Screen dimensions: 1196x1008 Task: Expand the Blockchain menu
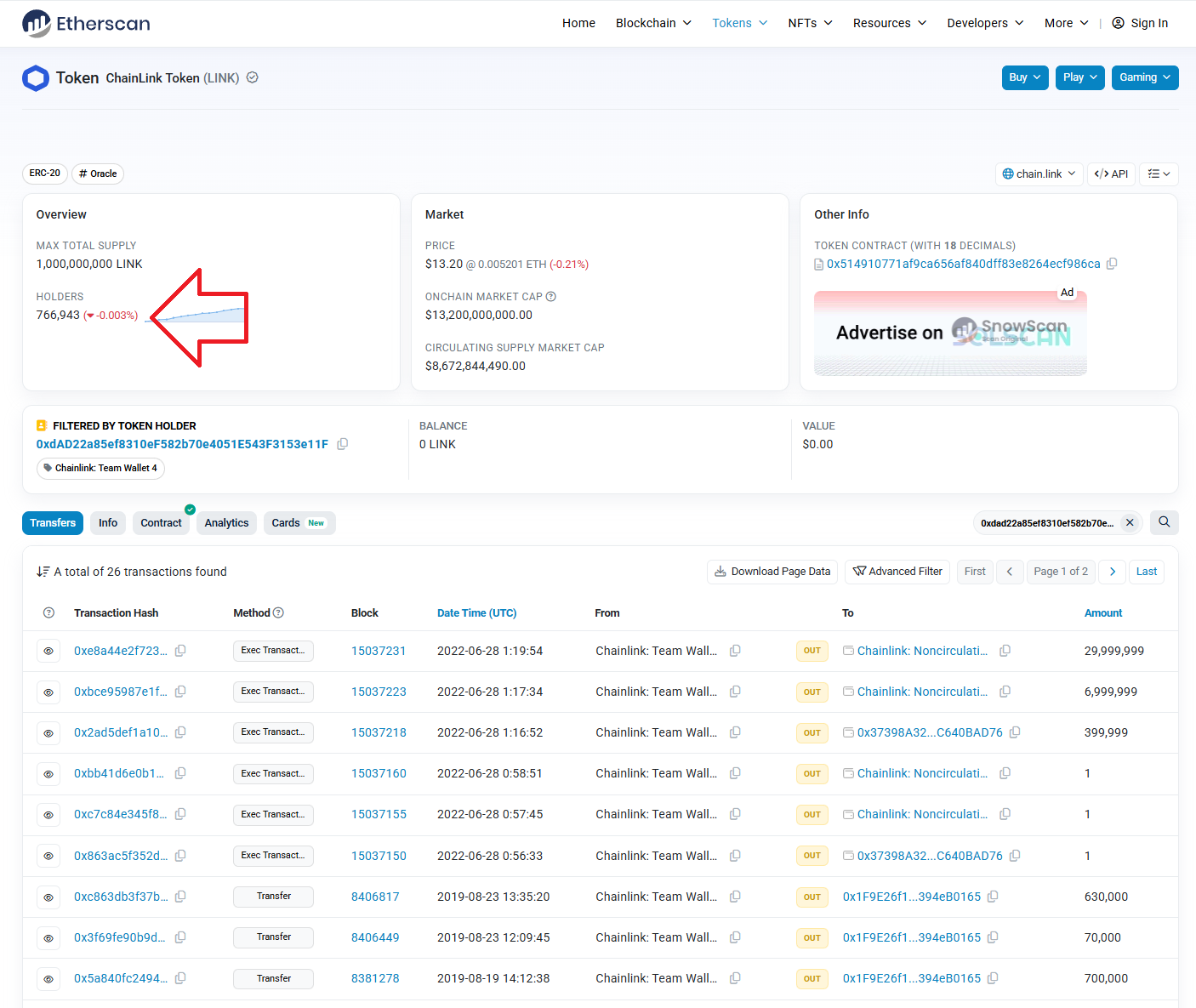tap(653, 23)
